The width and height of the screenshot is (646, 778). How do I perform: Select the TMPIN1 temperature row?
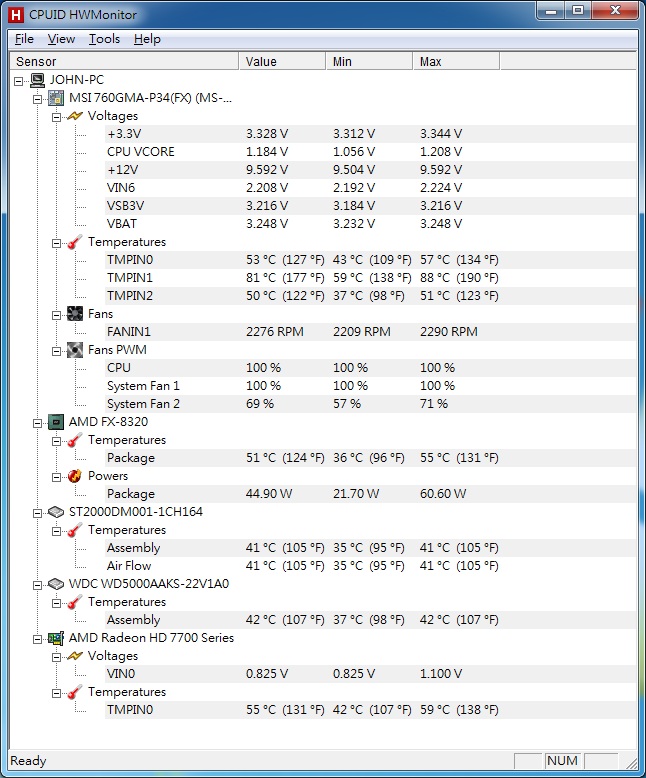[x=370, y=278]
